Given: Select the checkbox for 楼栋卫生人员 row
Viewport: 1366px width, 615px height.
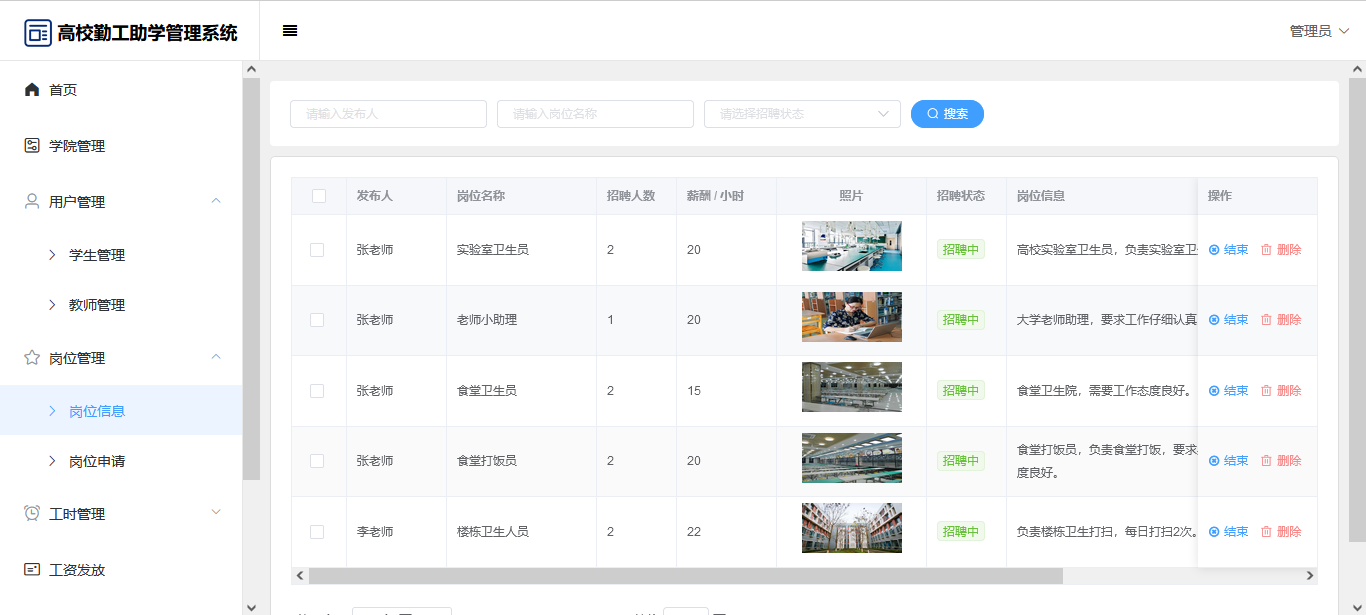Looking at the screenshot, I should 317,532.
